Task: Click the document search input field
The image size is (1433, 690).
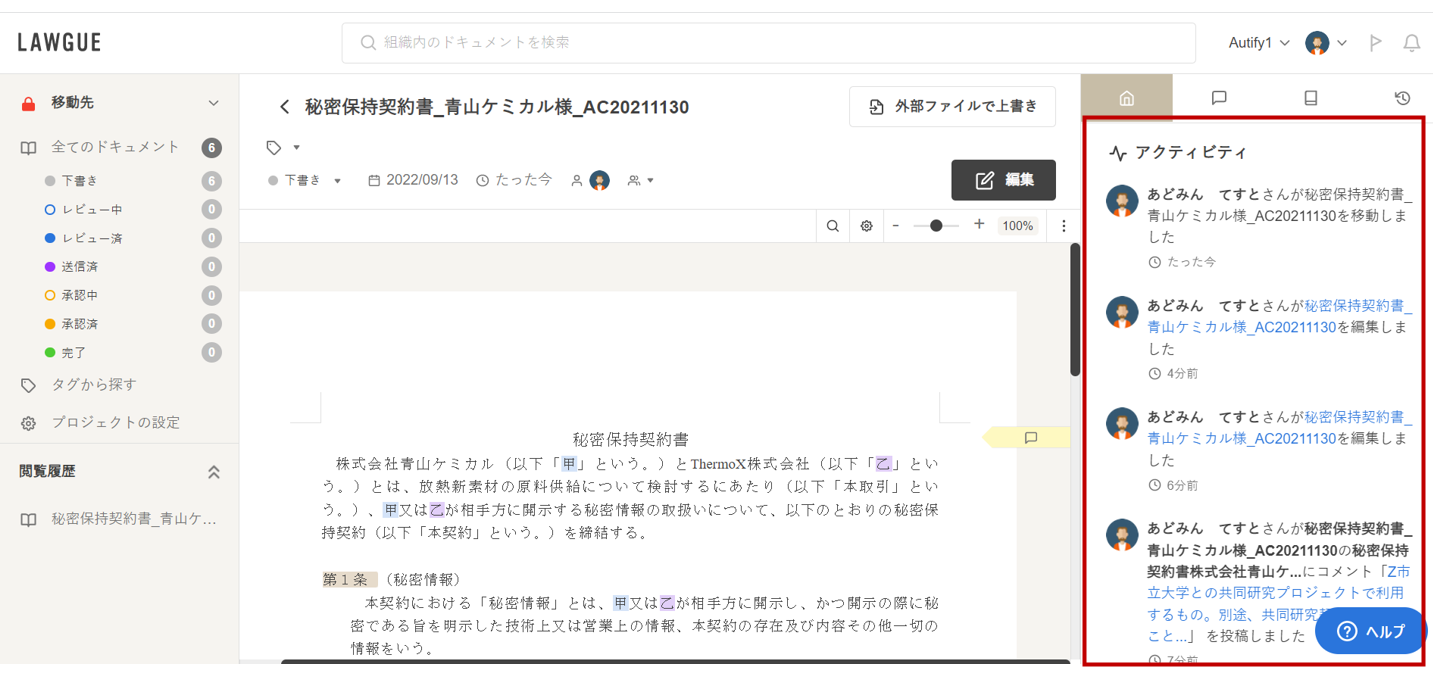Action: [x=768, y=43]
